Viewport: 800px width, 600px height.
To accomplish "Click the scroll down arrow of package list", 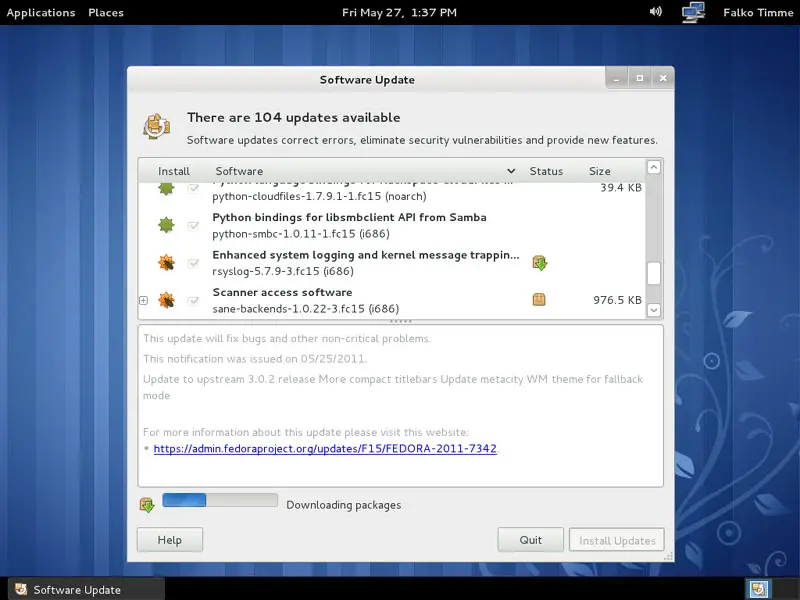I will 654,310.
